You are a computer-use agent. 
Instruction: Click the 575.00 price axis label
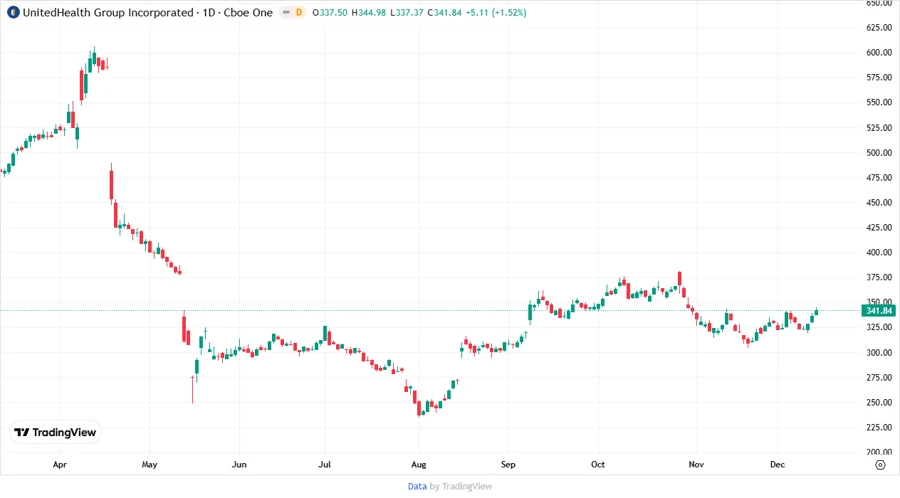click(879, 77)
